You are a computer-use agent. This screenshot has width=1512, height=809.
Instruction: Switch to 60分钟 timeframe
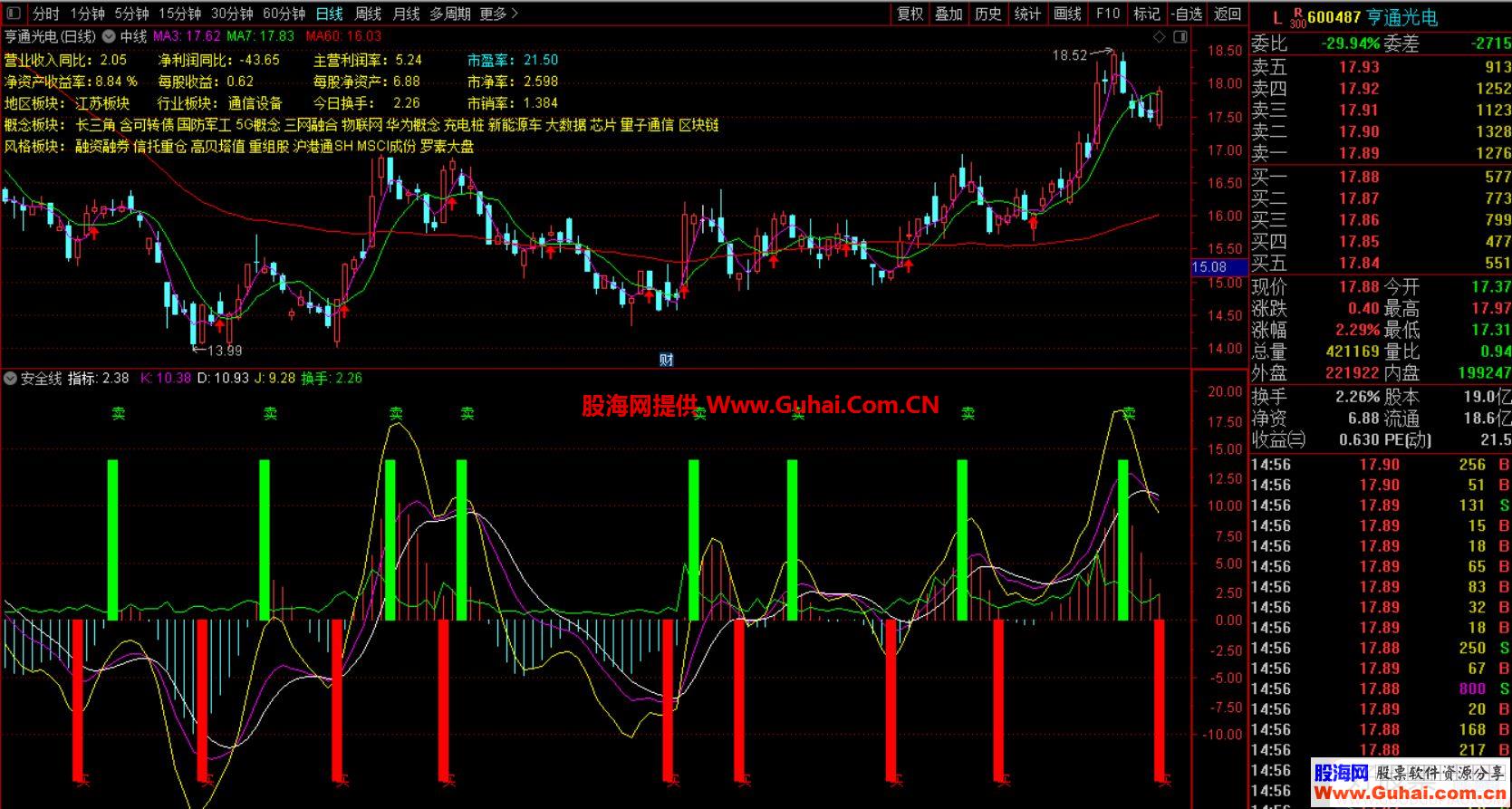[x=284, y=14]
